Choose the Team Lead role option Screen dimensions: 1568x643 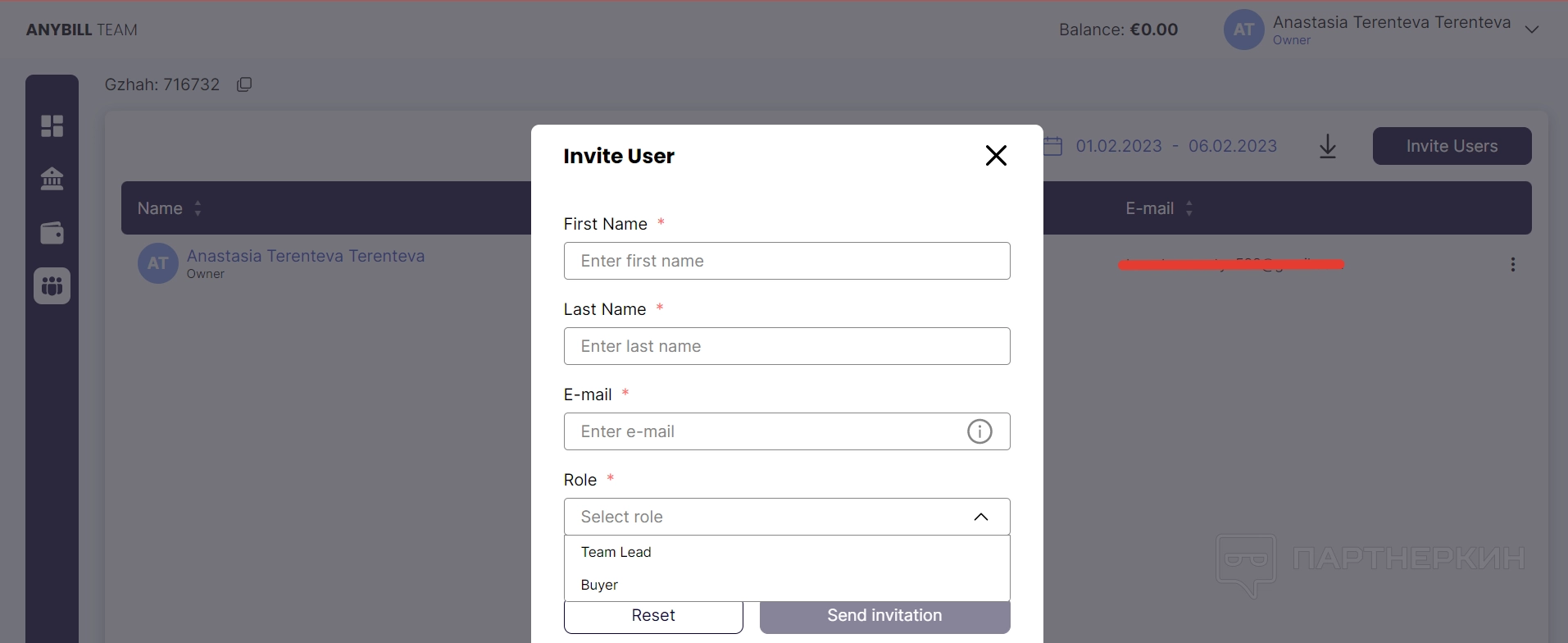[x=616, y=552]
